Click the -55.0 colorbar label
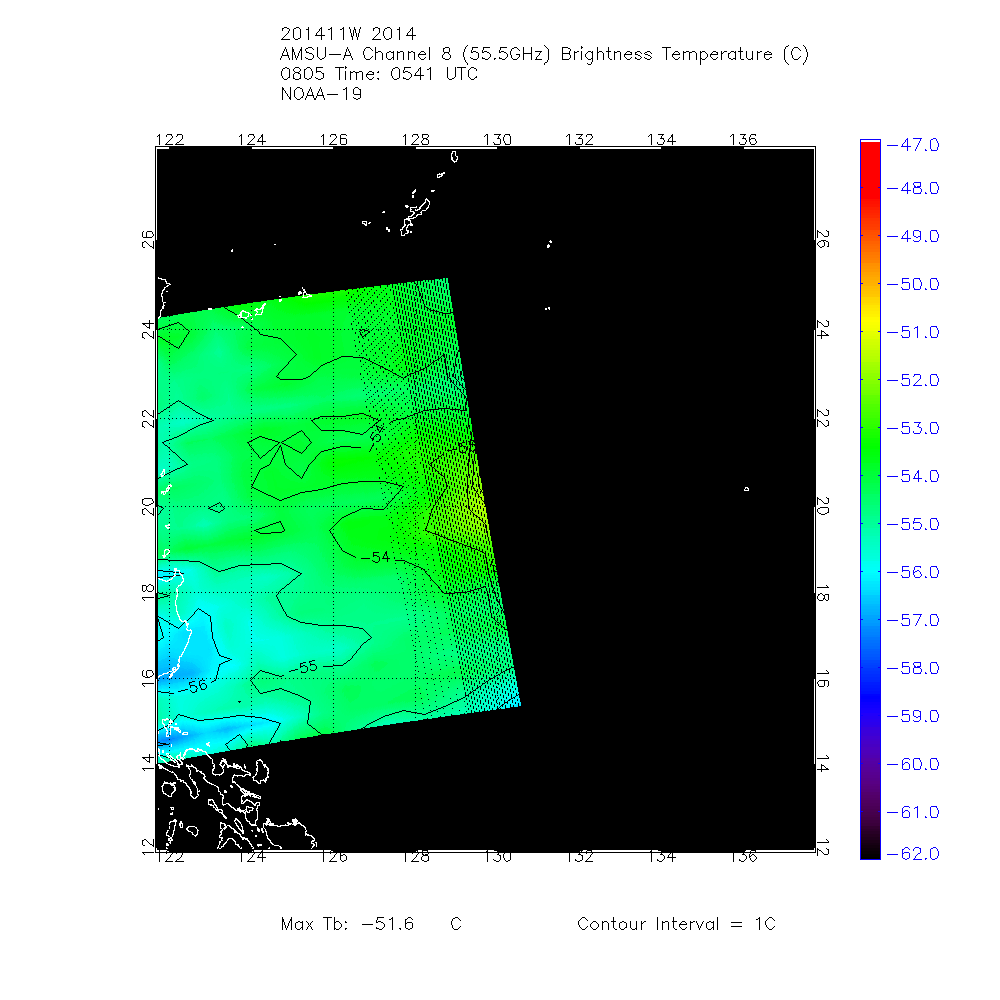This screenshot has width=1000, height=1000. pos(913,524)
